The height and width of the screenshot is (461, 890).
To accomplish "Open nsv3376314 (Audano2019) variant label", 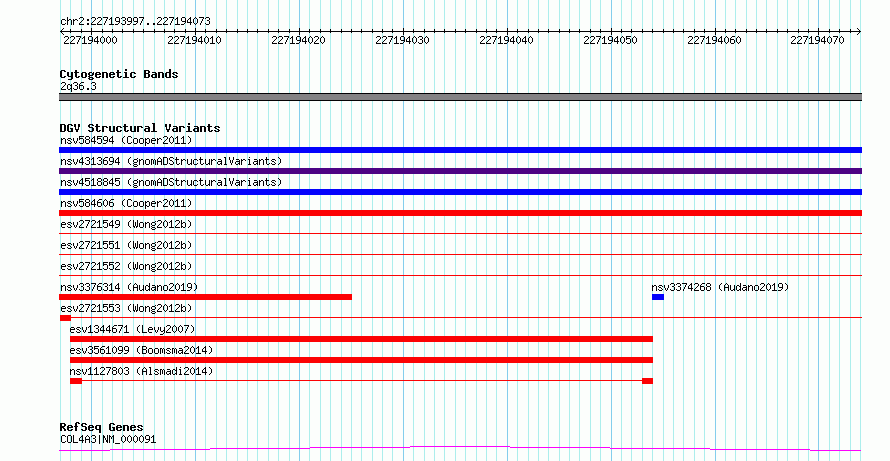I will point(129,287).
